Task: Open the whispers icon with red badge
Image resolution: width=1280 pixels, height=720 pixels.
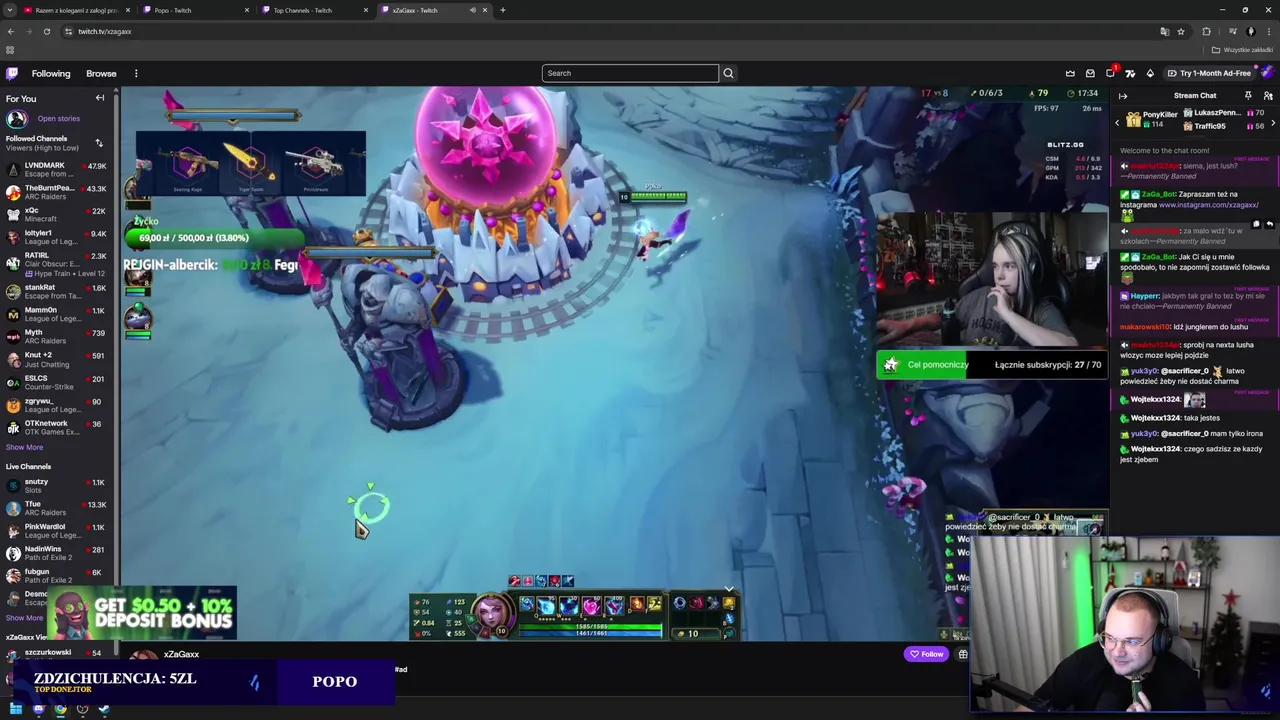Action: coord(1110,73)
